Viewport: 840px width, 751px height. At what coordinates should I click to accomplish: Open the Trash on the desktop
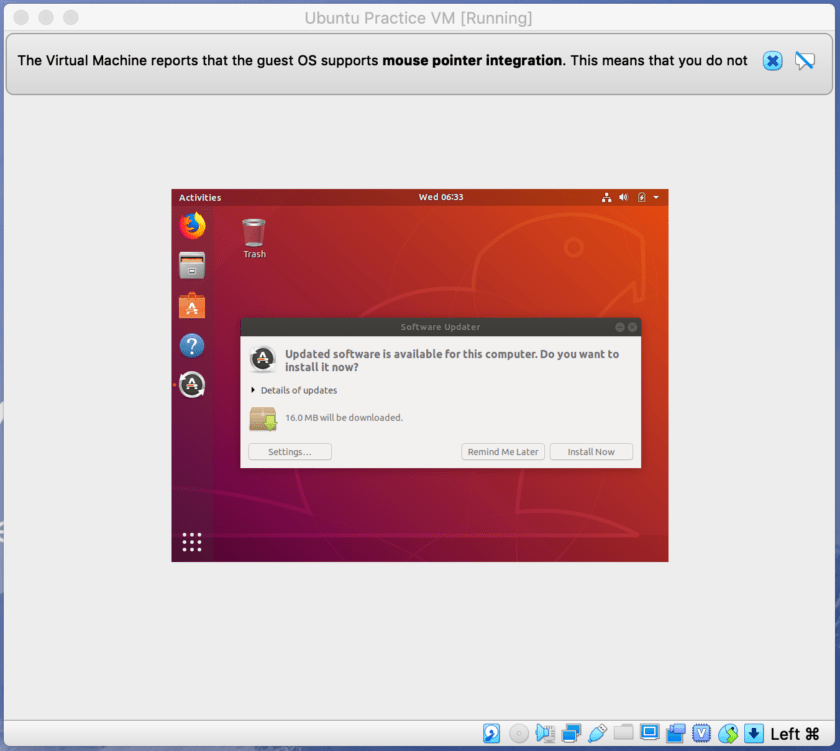click(254, 238)
